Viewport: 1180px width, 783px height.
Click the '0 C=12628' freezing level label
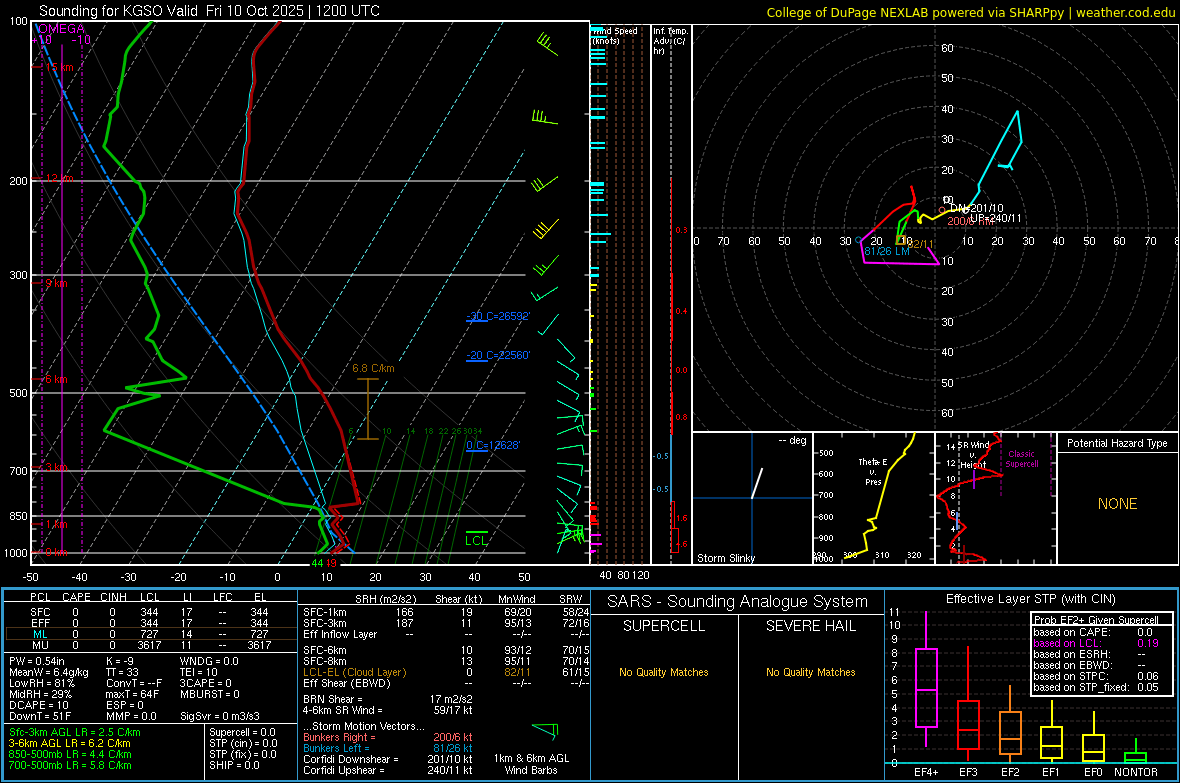tap(493, 445)
